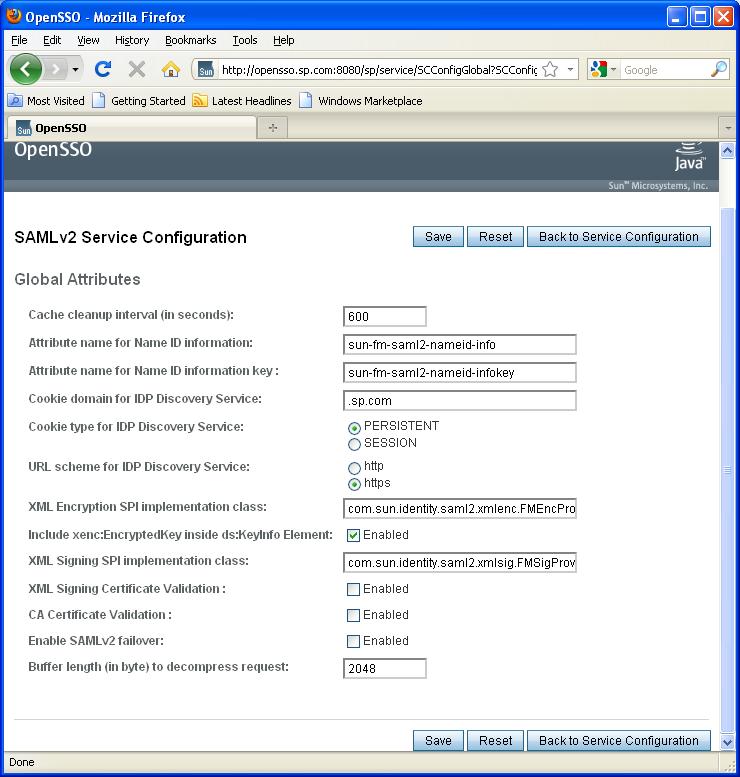Screen dimensions: 740x777
Task: Open the Getting Started bookmark
Action: point(139,101)
